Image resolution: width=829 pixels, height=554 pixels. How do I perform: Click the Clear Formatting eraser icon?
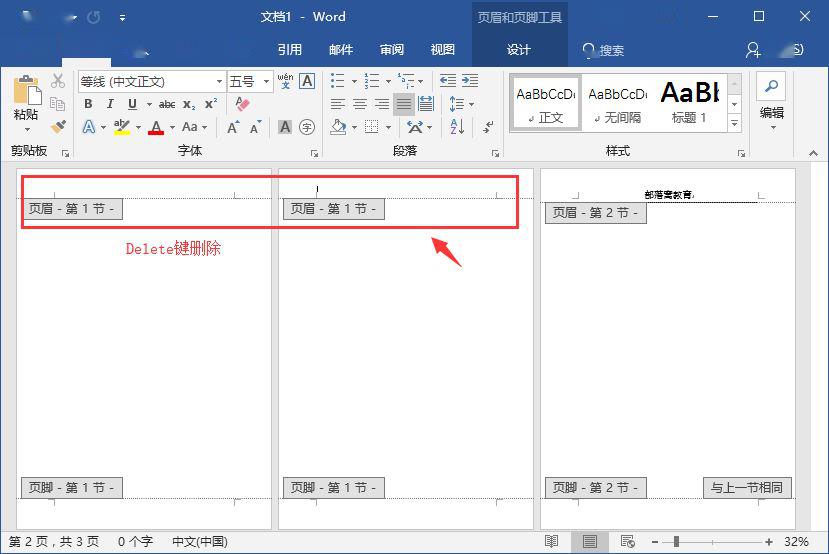click(242, 104)
